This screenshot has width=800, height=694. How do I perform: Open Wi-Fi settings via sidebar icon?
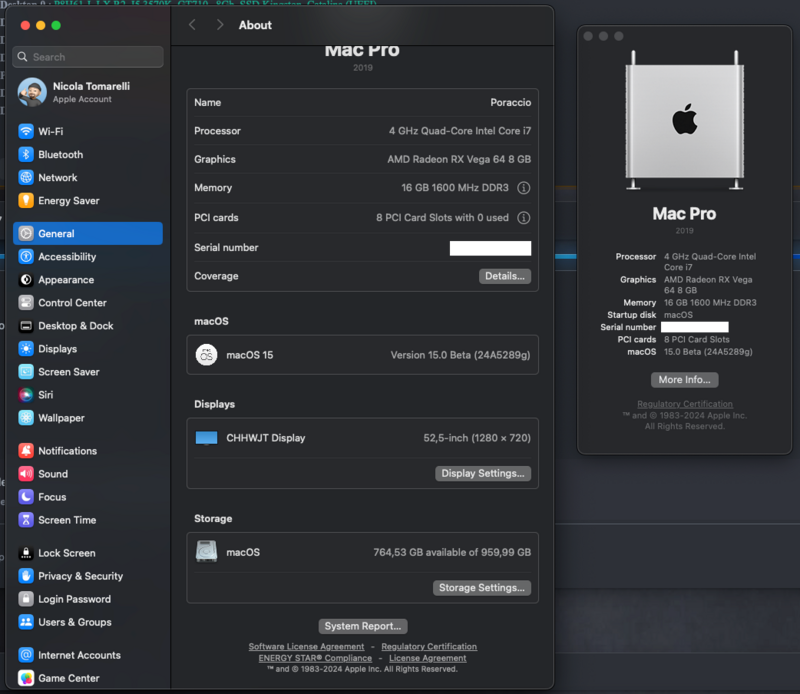point(26,132)
